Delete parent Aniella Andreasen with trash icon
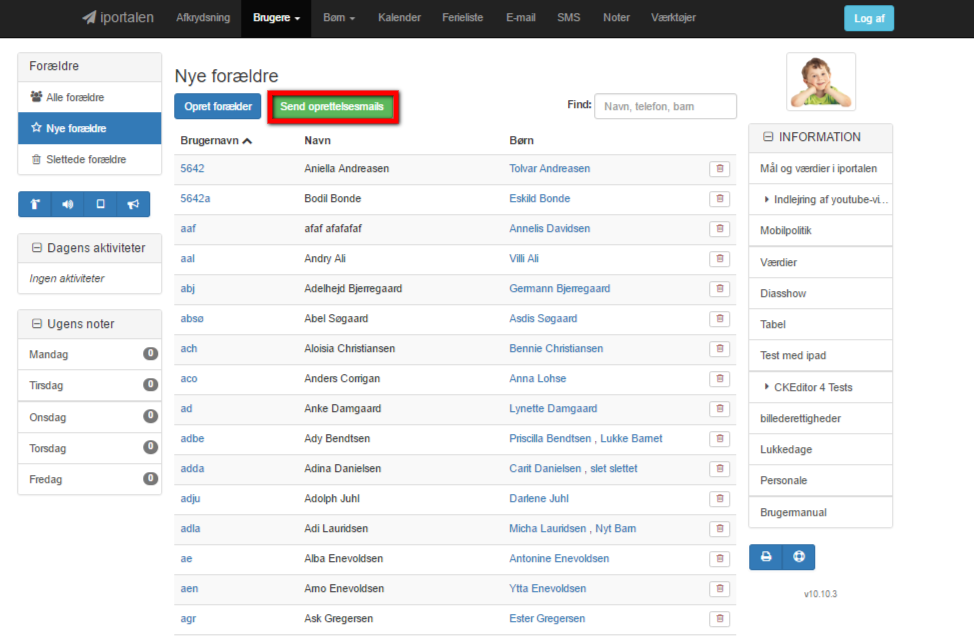Image resolution: width=974 pixels, height=636 pixels. click(x=719, y=168)
